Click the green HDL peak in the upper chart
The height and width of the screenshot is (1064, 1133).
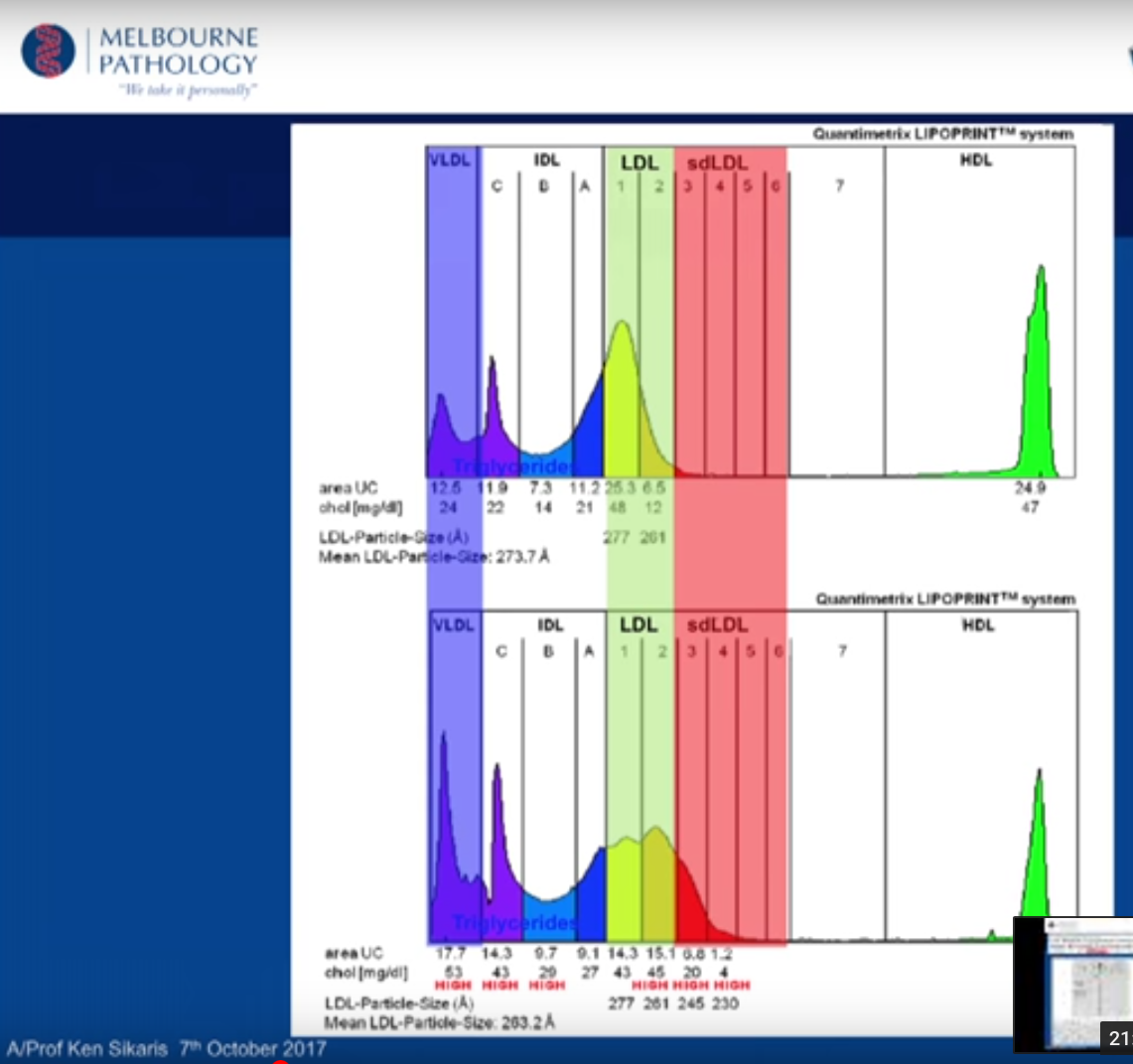pyautogui.click(x=1039, y=375)
